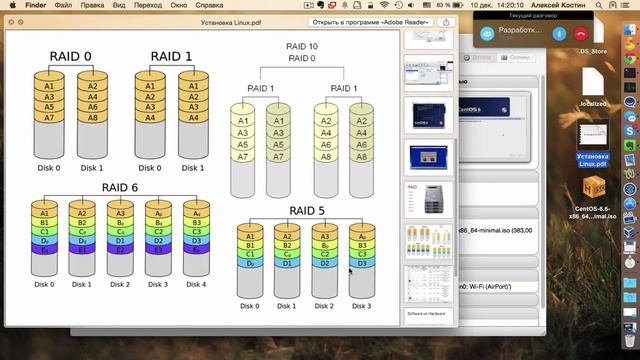Open App Store from the Dock

[630, 203]
